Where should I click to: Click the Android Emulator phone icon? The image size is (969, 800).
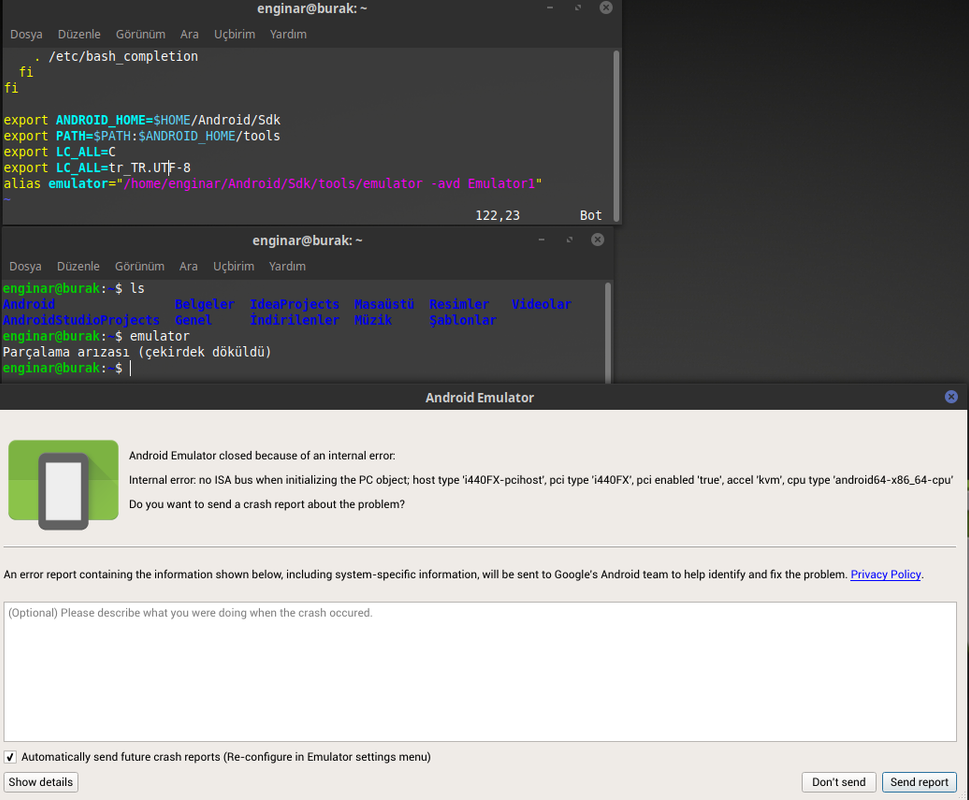pos(64,484)
